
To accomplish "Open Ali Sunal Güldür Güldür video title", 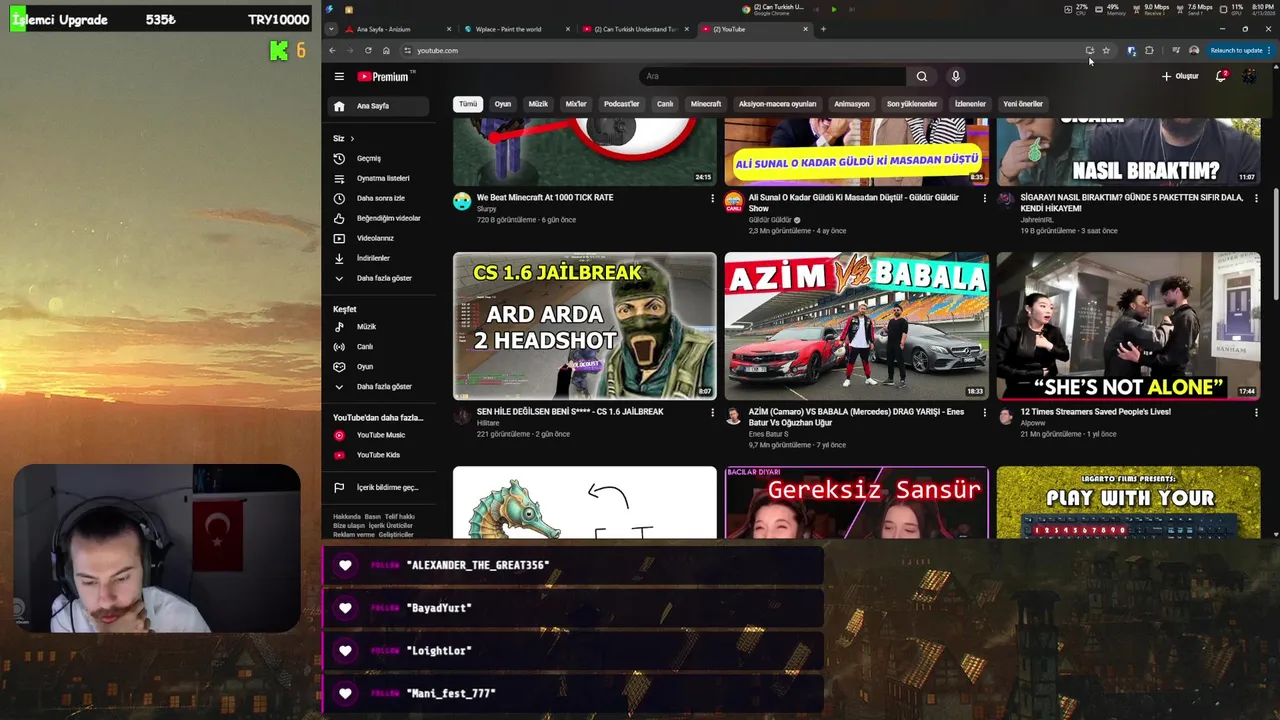I will pyautogui.click(x=853, y=203).
